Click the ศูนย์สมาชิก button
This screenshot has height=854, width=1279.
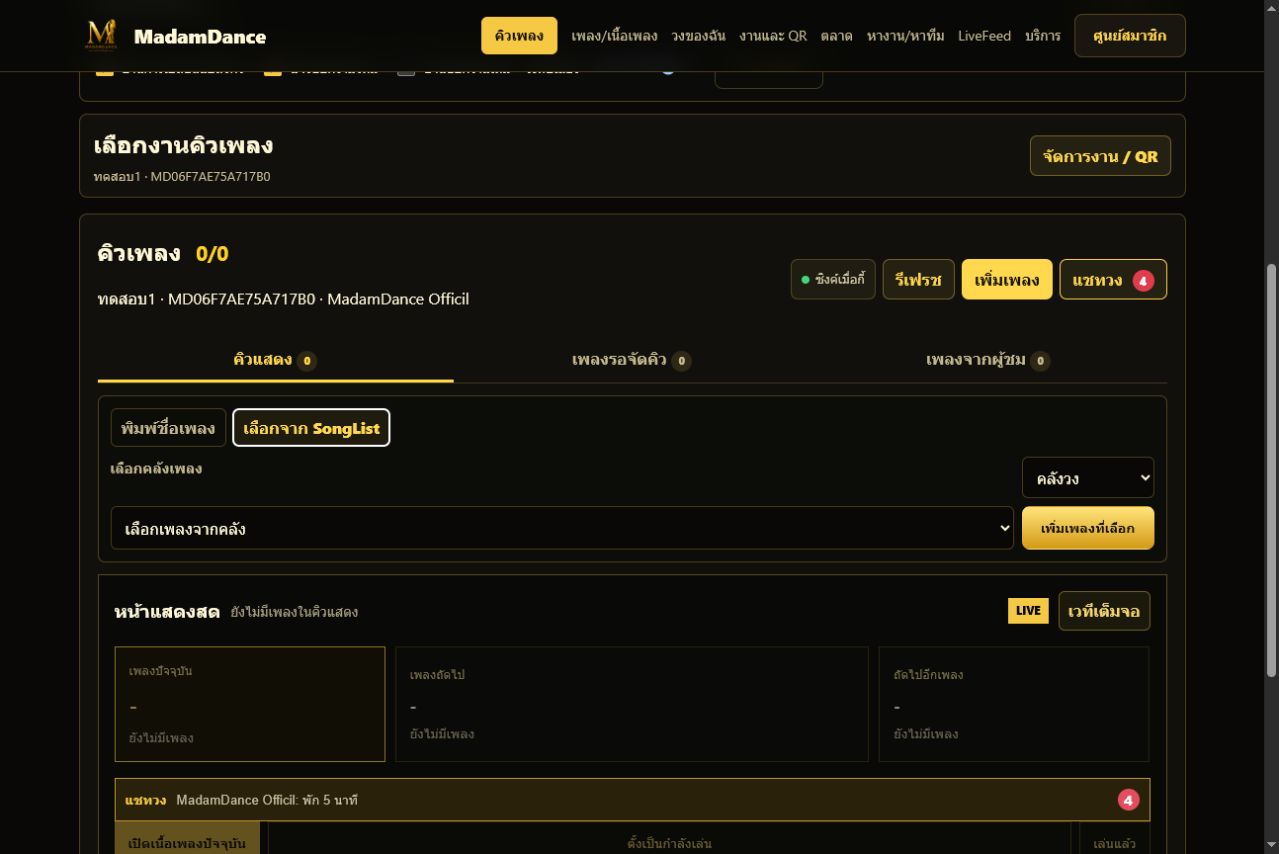pos(1130,36)
